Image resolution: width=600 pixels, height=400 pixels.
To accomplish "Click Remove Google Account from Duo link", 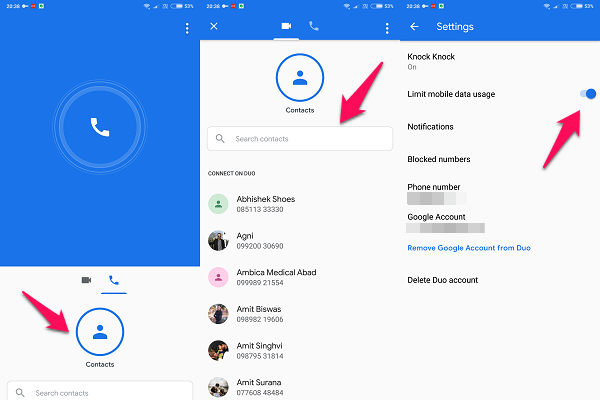I will pos(469,248).
